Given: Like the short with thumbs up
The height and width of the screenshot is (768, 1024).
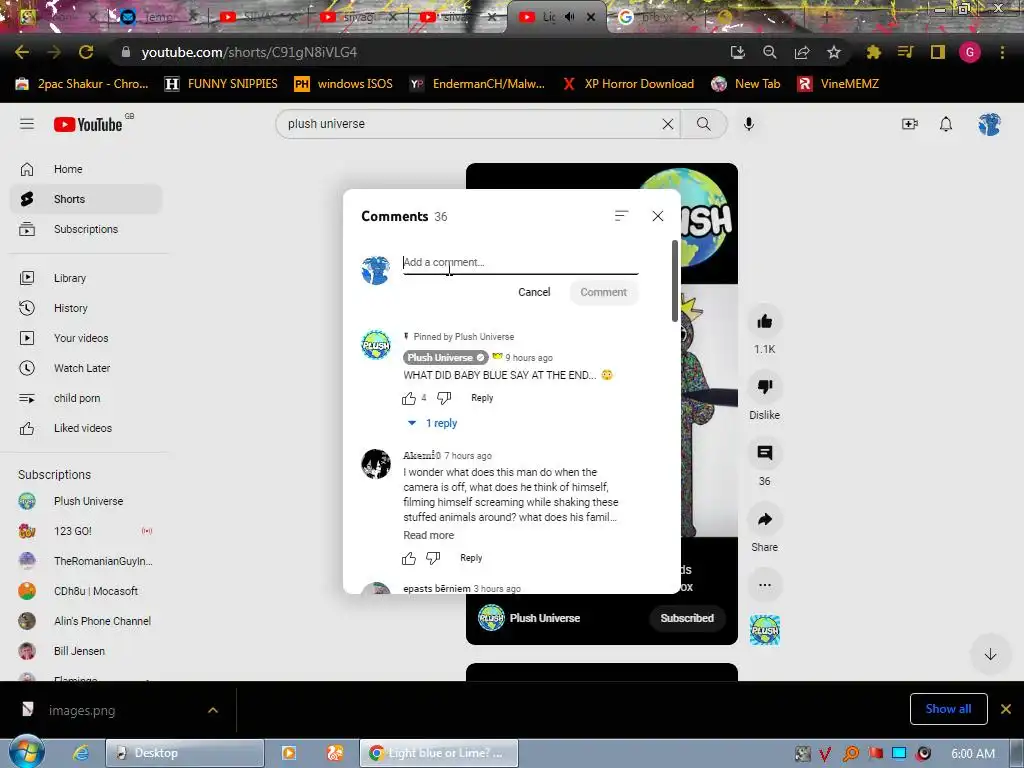Looking at the screenshot, I should [x=765, y=321].
